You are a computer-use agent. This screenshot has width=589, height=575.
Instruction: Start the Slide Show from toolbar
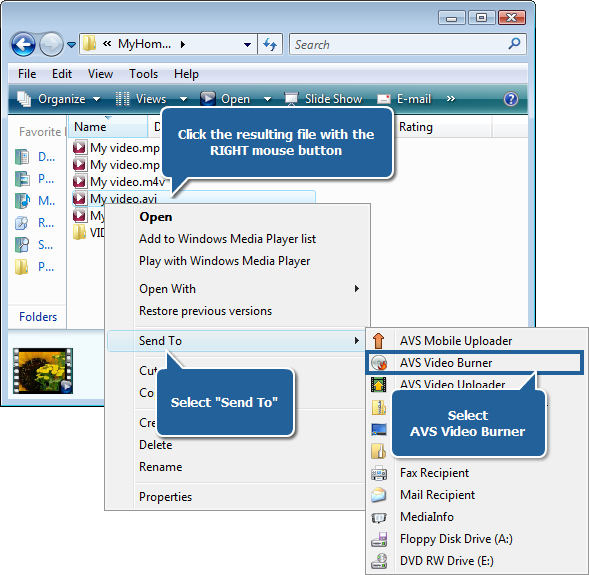323,99
